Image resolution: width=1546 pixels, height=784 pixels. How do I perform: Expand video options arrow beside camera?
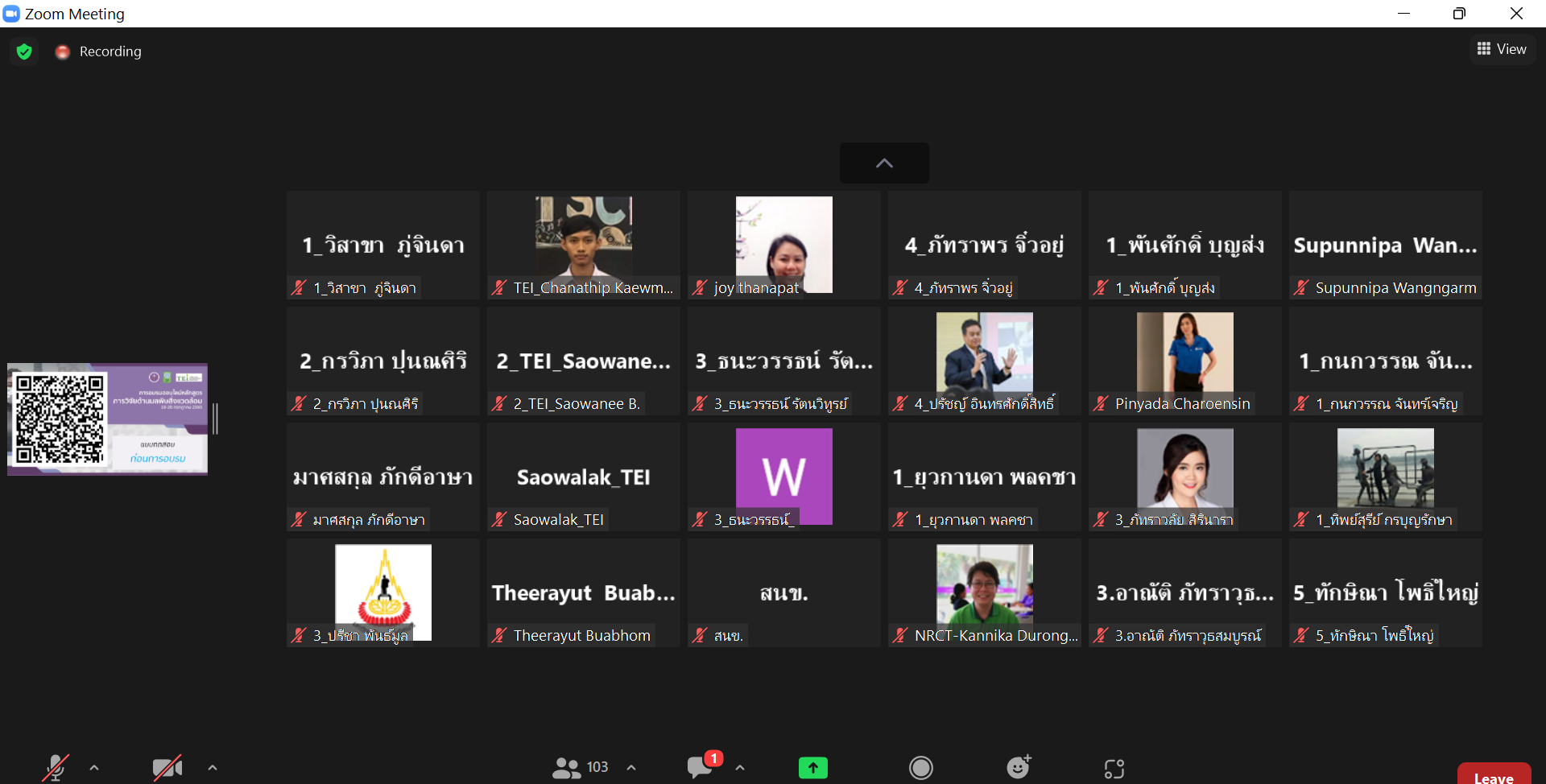coord(213,768)
